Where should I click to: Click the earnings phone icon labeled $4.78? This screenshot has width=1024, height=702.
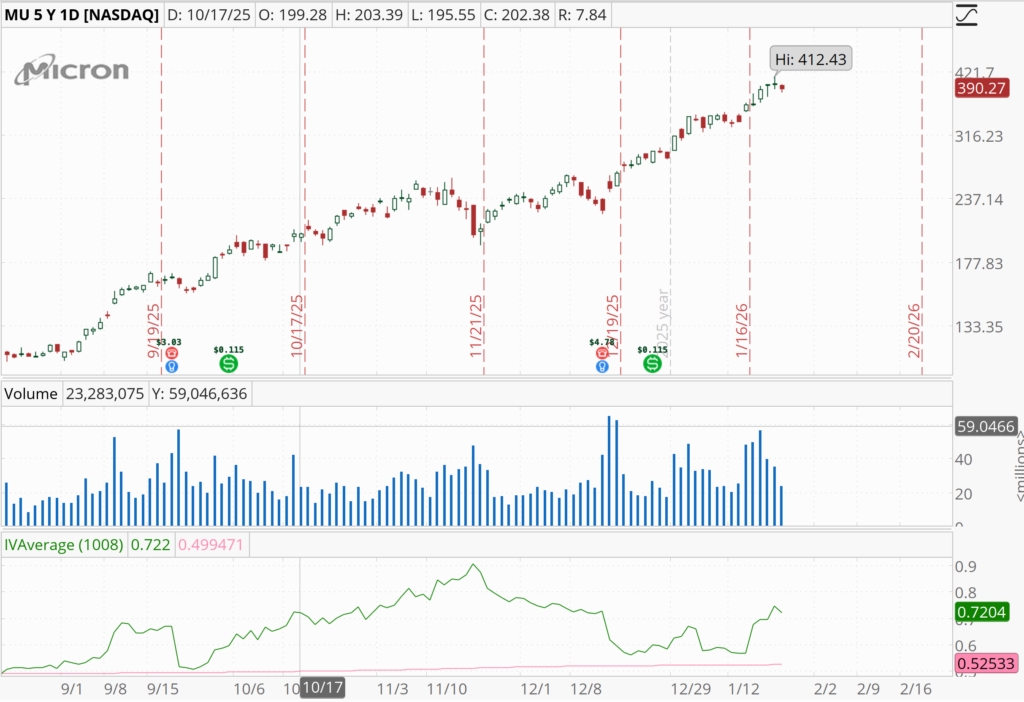tap(601, 353)
